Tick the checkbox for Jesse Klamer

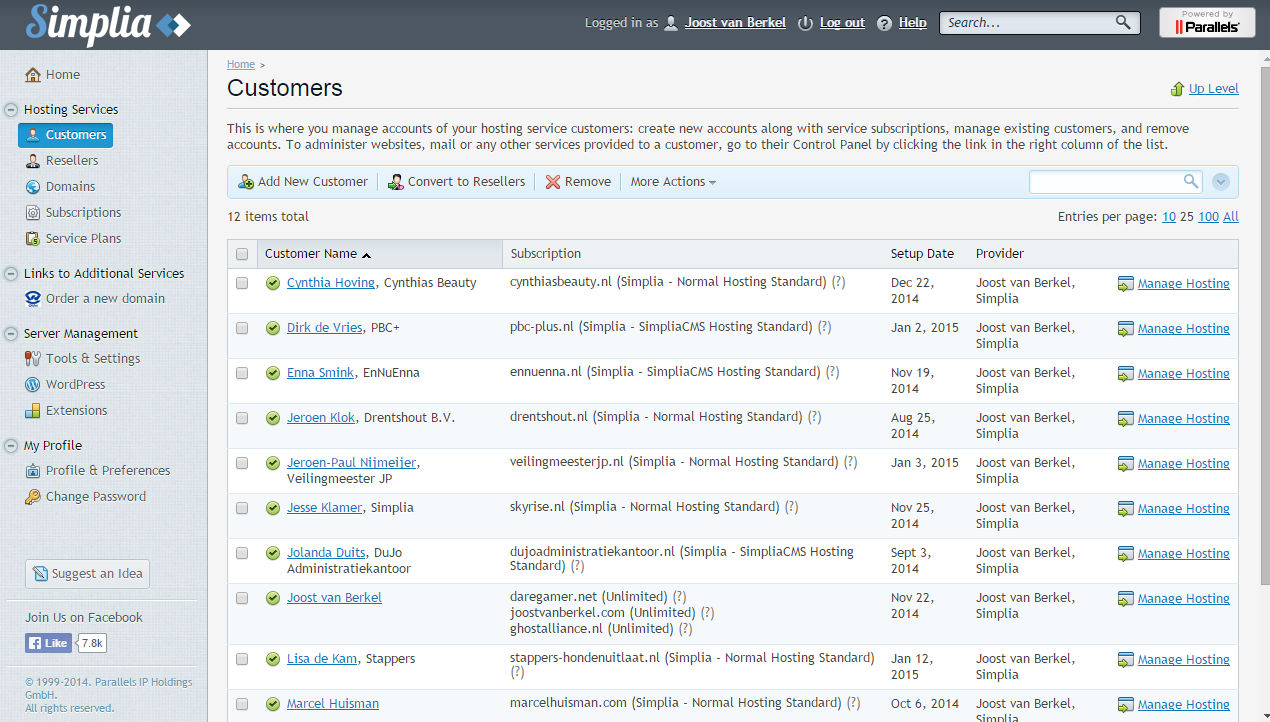(x=242, y=508)
